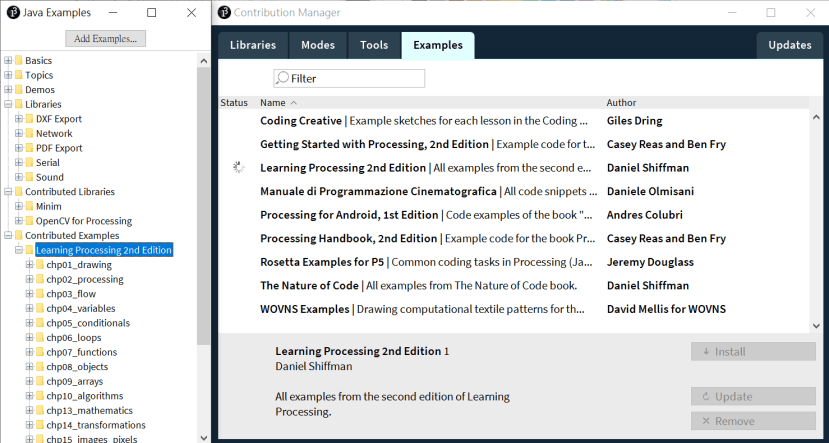The width and height of the screenshot is (829, 443).
Task: Click Giles Dring author cell
Action: (634, 121)
